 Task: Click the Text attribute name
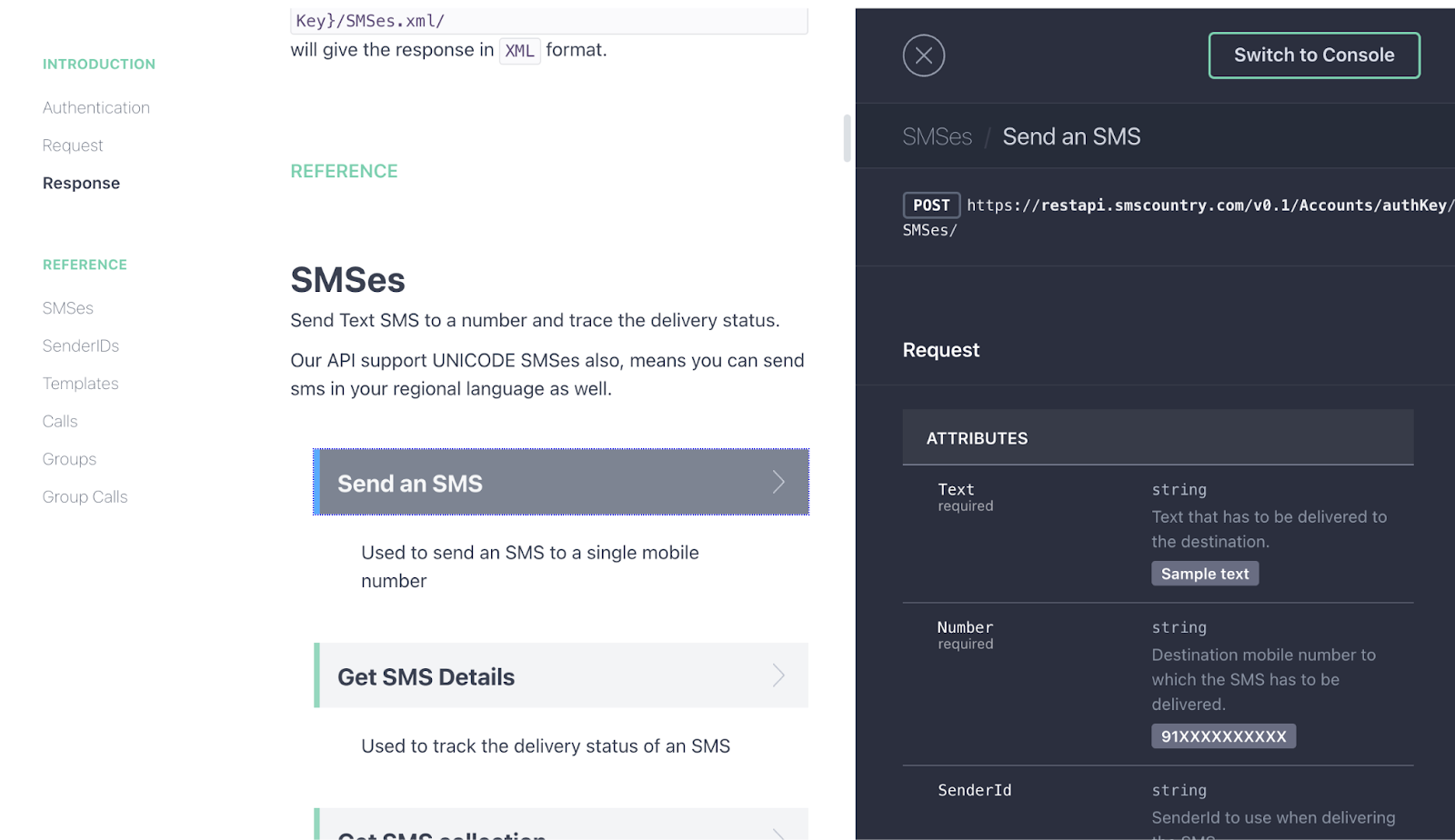coord(956,489)
